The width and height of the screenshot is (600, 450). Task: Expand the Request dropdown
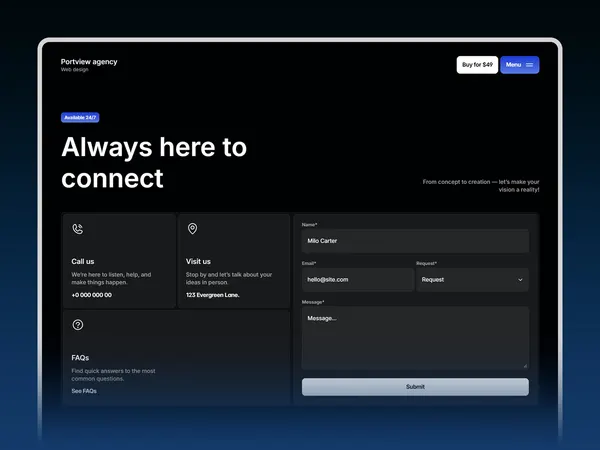click(x=472, y=280)
